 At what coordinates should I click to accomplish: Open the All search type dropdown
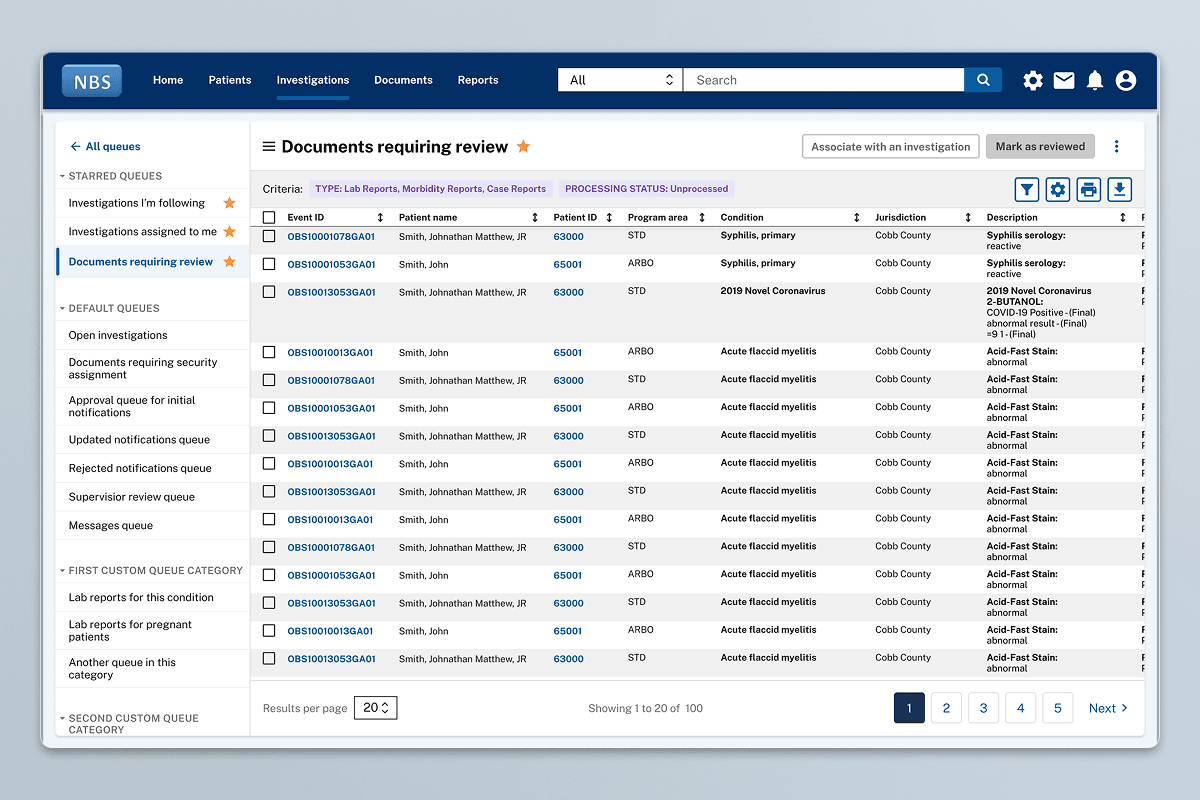(x=620, y=80)
